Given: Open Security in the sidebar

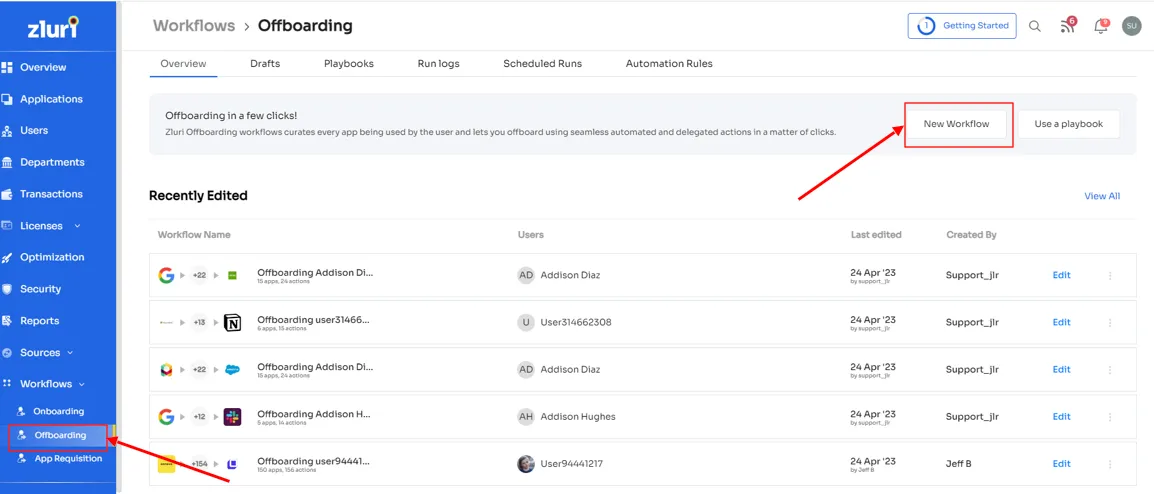Looking at the screenshot, I should [40, 289].
